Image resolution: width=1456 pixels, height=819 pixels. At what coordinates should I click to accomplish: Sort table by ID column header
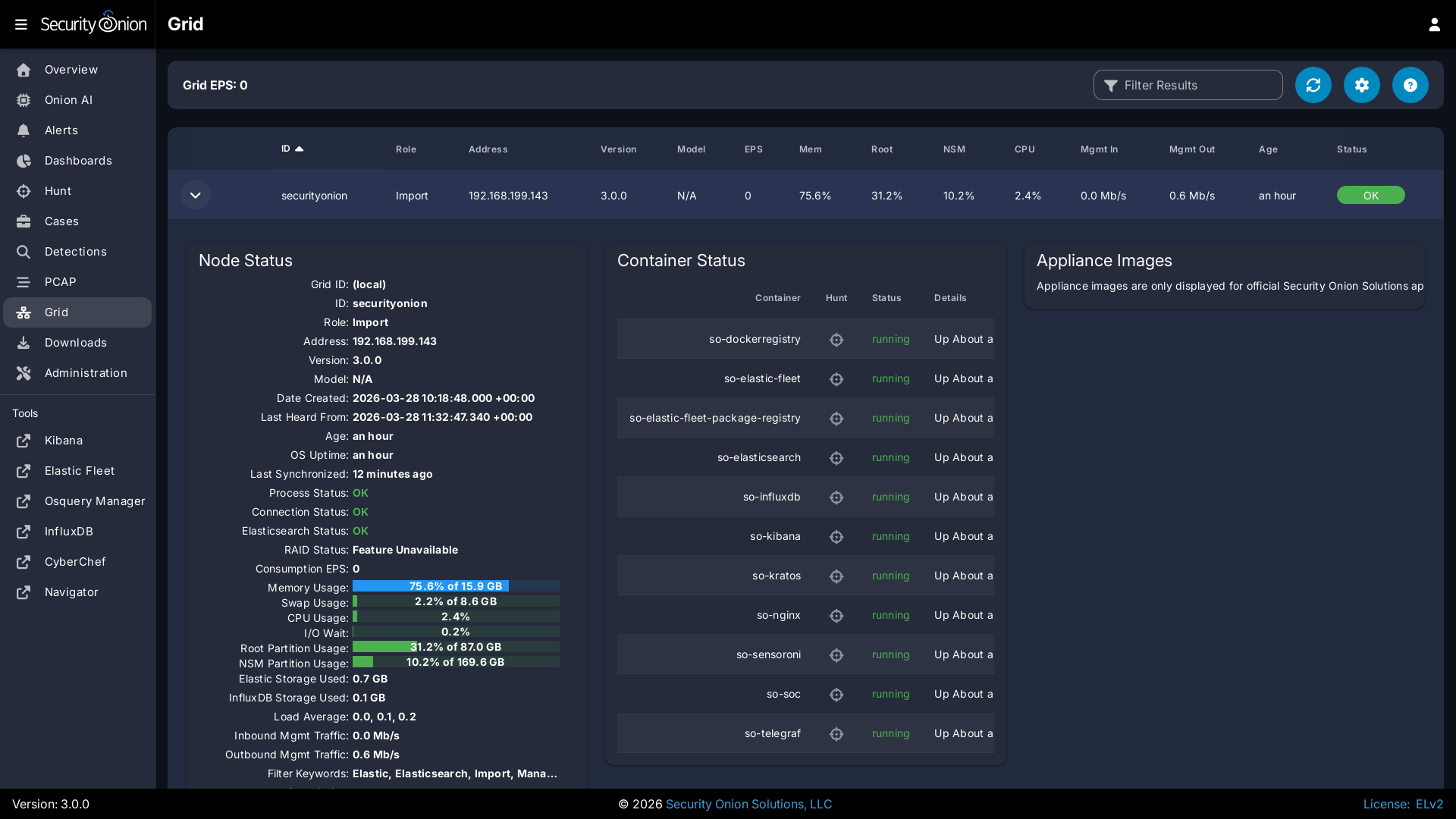(x=286, y=149)
